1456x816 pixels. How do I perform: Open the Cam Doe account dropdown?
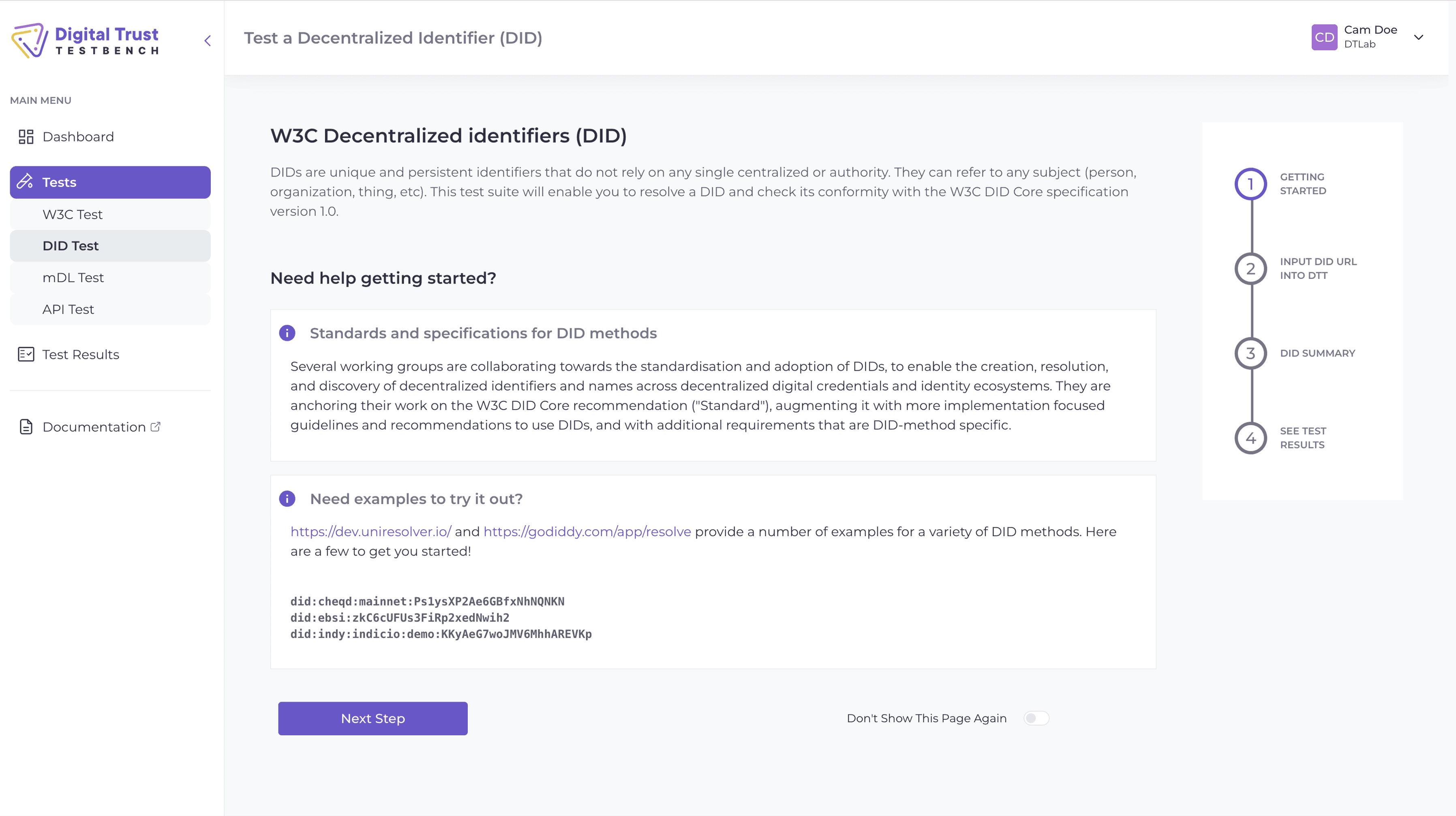[1419, 37]
